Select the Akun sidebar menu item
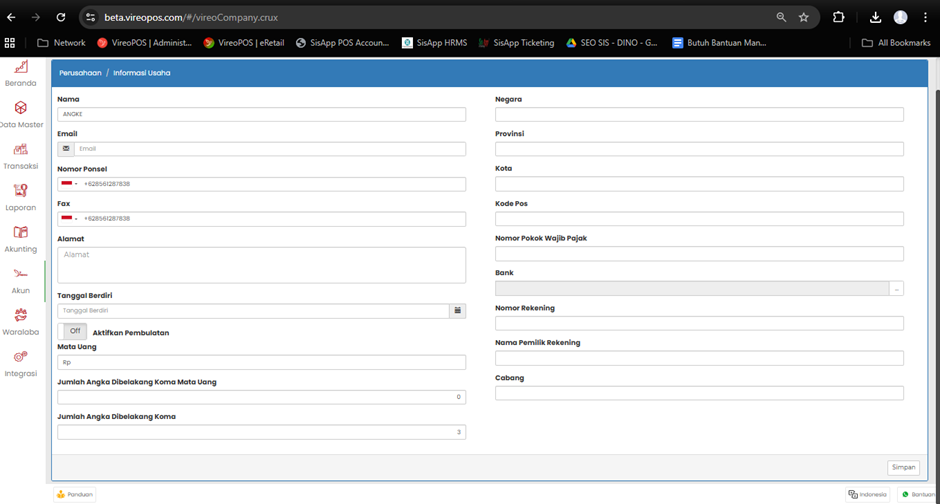Image resolution: width=940 pixels, height=504 pixels. (20, 280)
